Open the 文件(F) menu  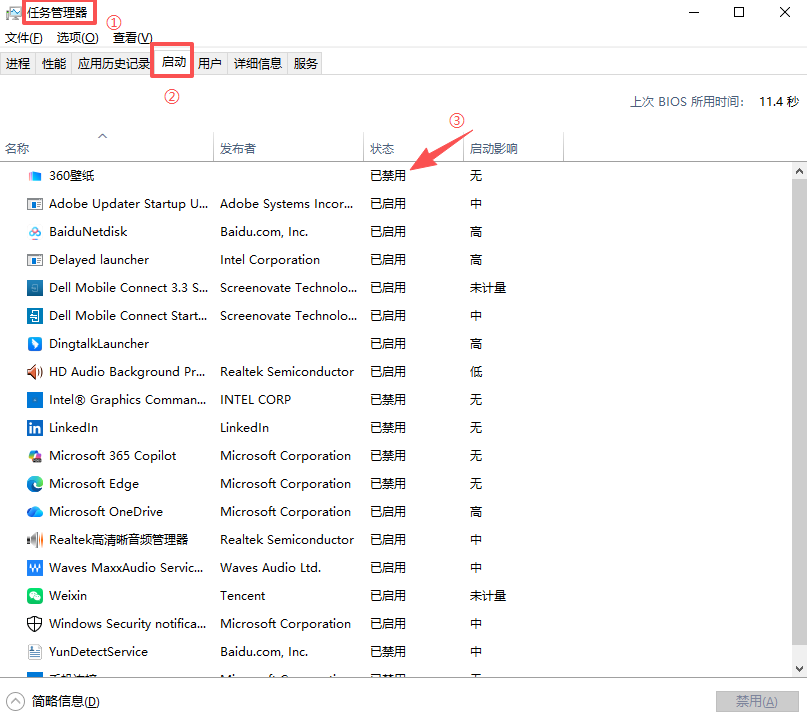24,38
